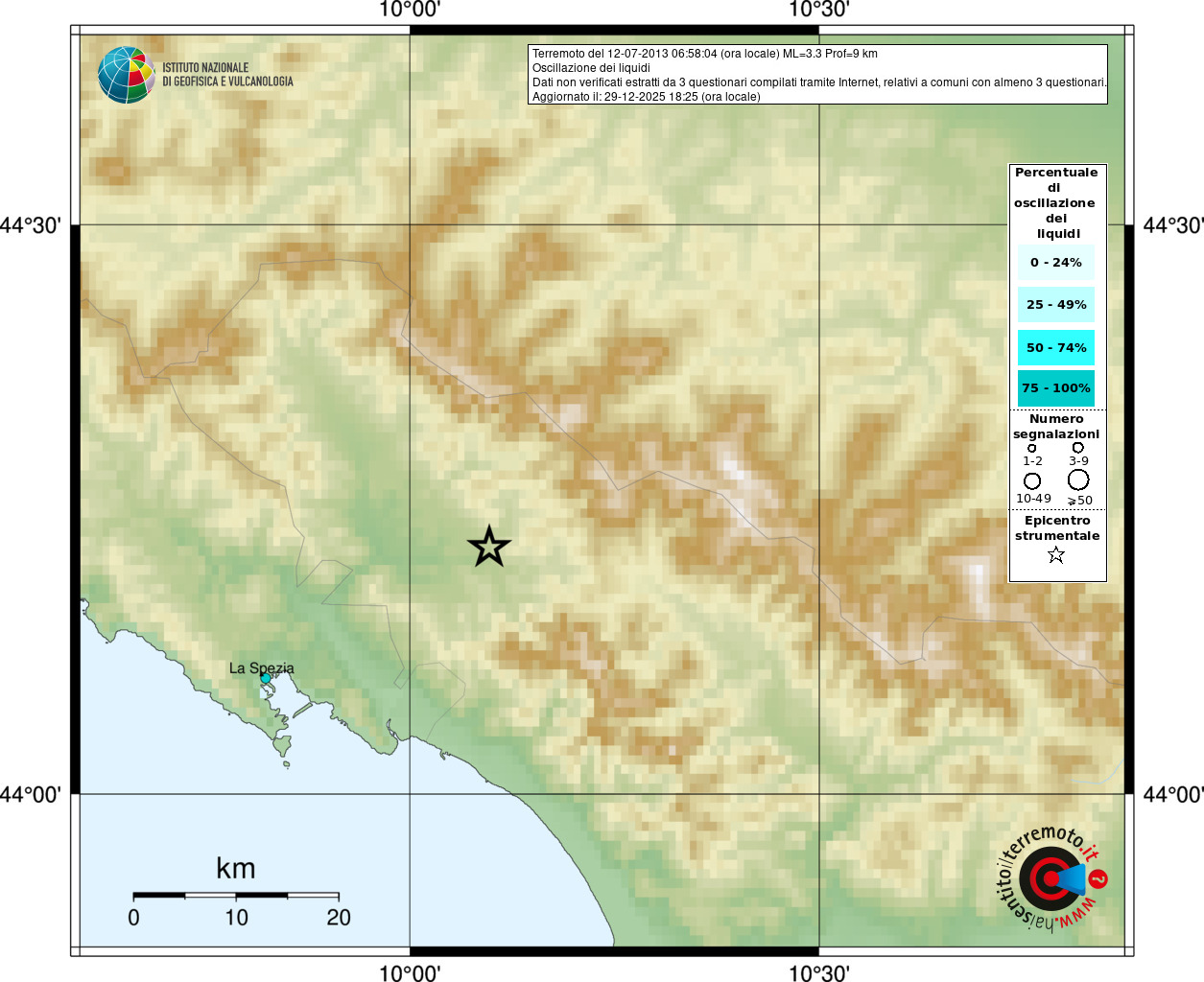Click the Terremoto del 12-07-2013 line
Image resolution: width=1204 pixels, height=982 pixels.
coord(705,54)
